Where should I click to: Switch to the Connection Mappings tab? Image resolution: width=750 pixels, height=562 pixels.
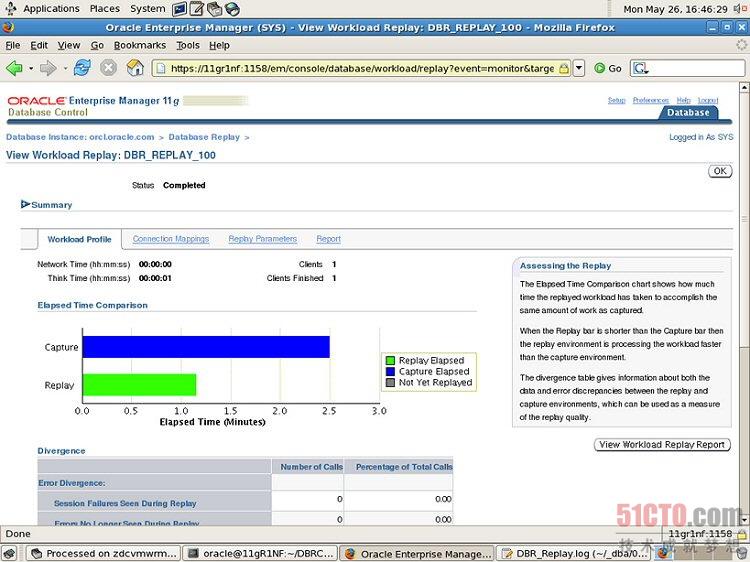coord(171,239)
